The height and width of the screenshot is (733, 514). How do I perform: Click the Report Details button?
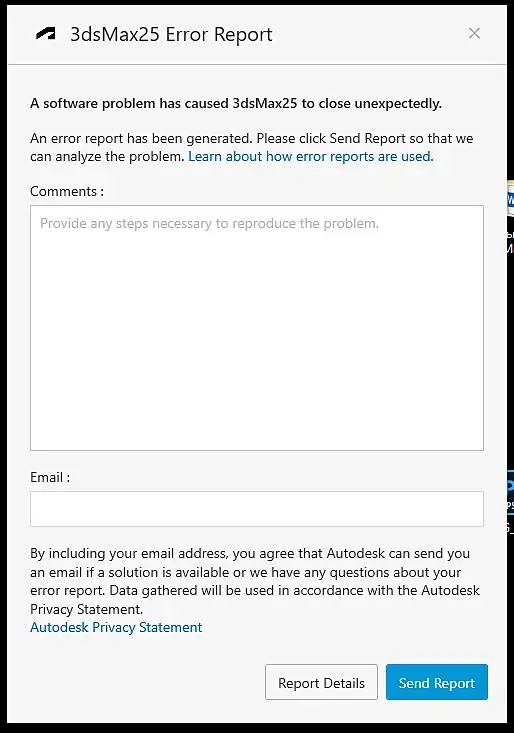click(x=321, y=682)
